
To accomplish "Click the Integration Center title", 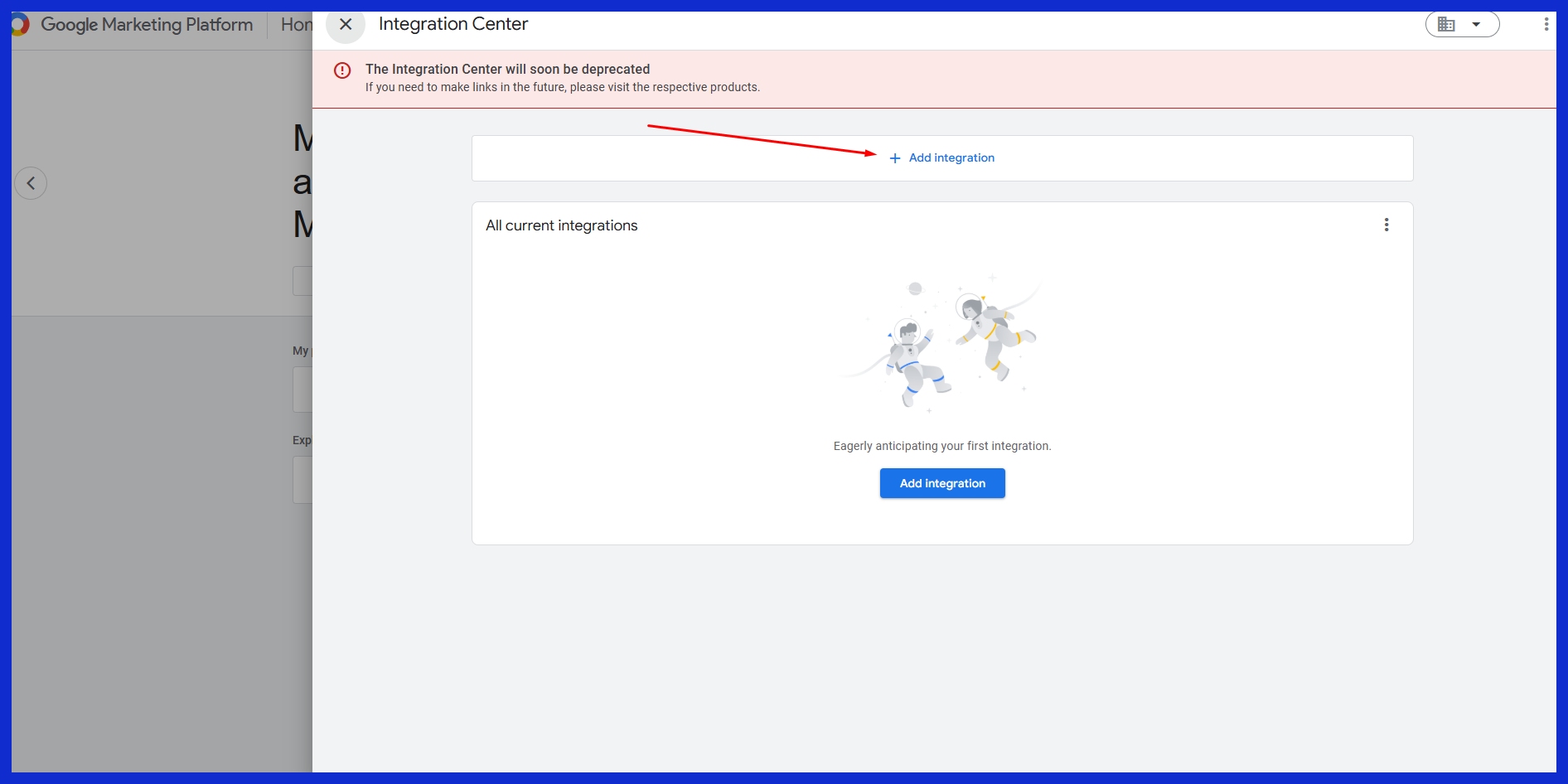I will pyautogui.click(x=453, y=24).
